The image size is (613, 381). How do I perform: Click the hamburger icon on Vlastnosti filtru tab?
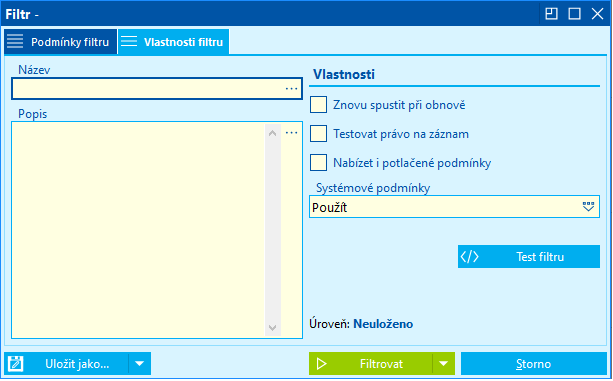(x=129, y=41)
